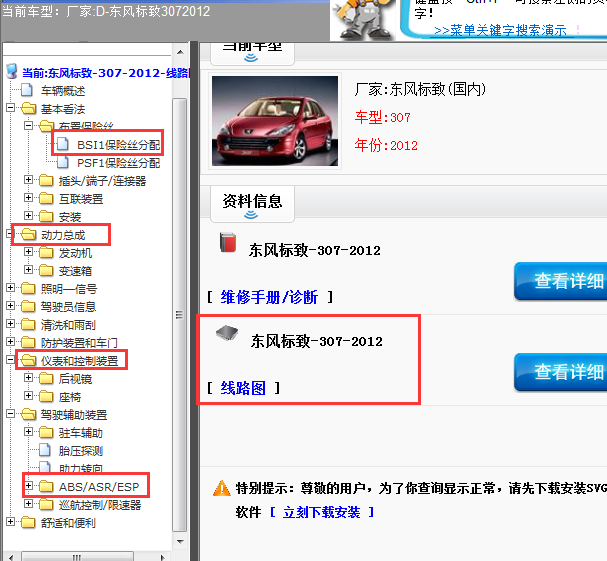Click the splitter grip between the panels
The width and height of the screenshot is (607, 561).
point(194,301)
